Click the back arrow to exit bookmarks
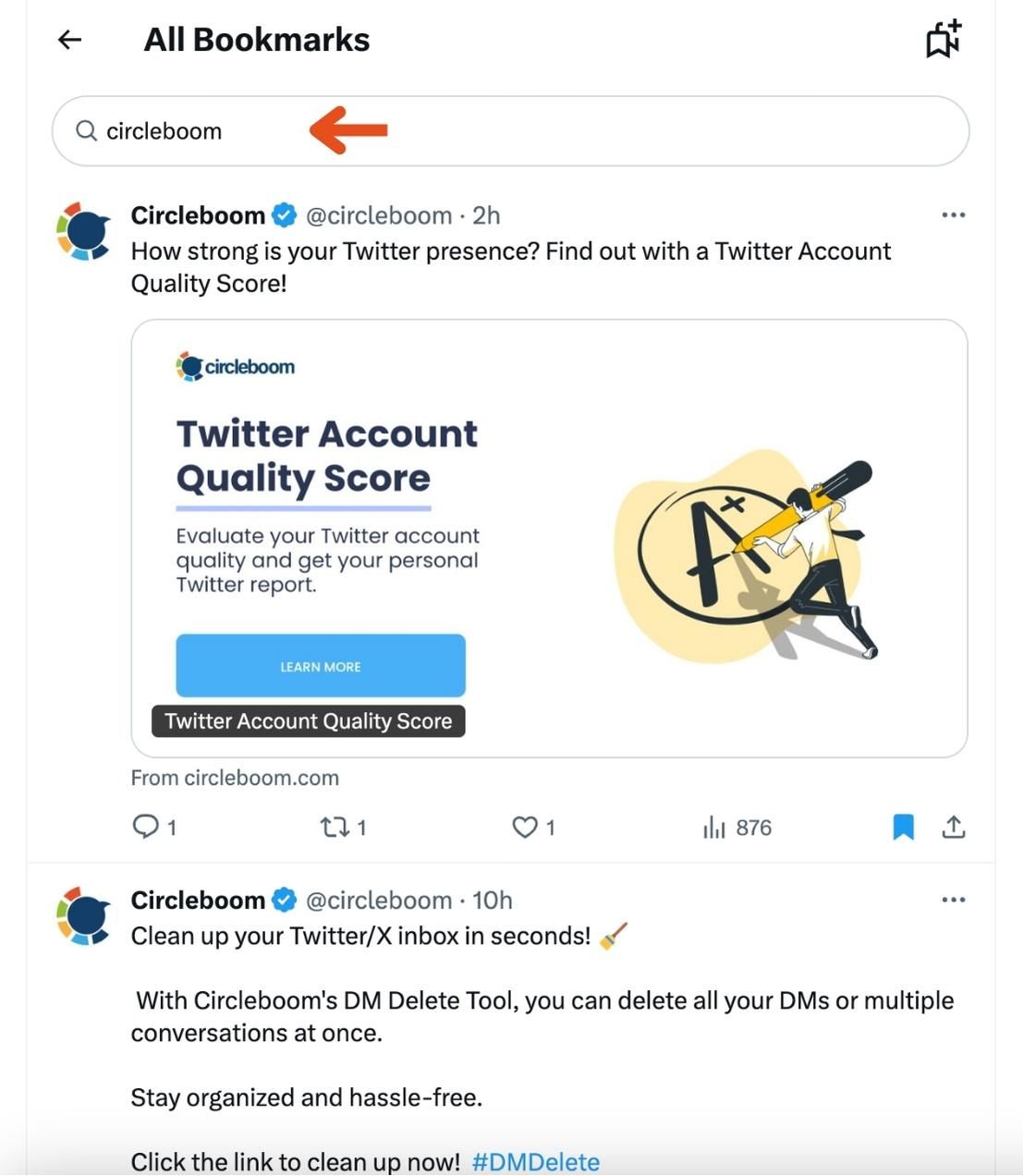The image size is (1023, 1176). pyautogui.click(x=68, y=39)
